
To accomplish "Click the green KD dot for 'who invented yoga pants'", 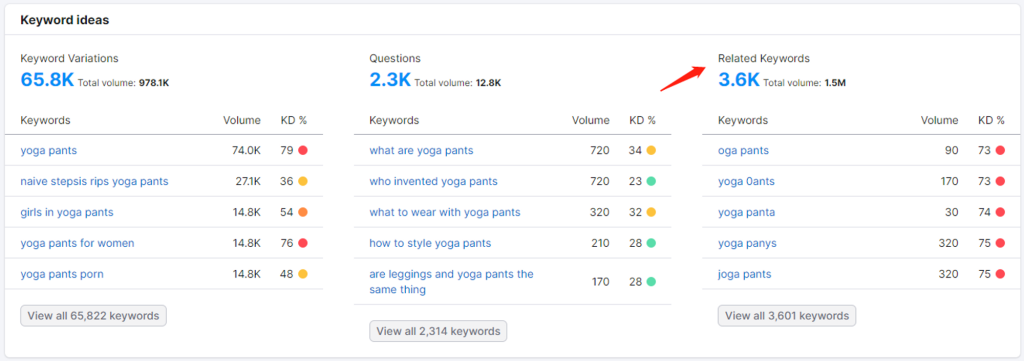I will [x=651, y=181].
